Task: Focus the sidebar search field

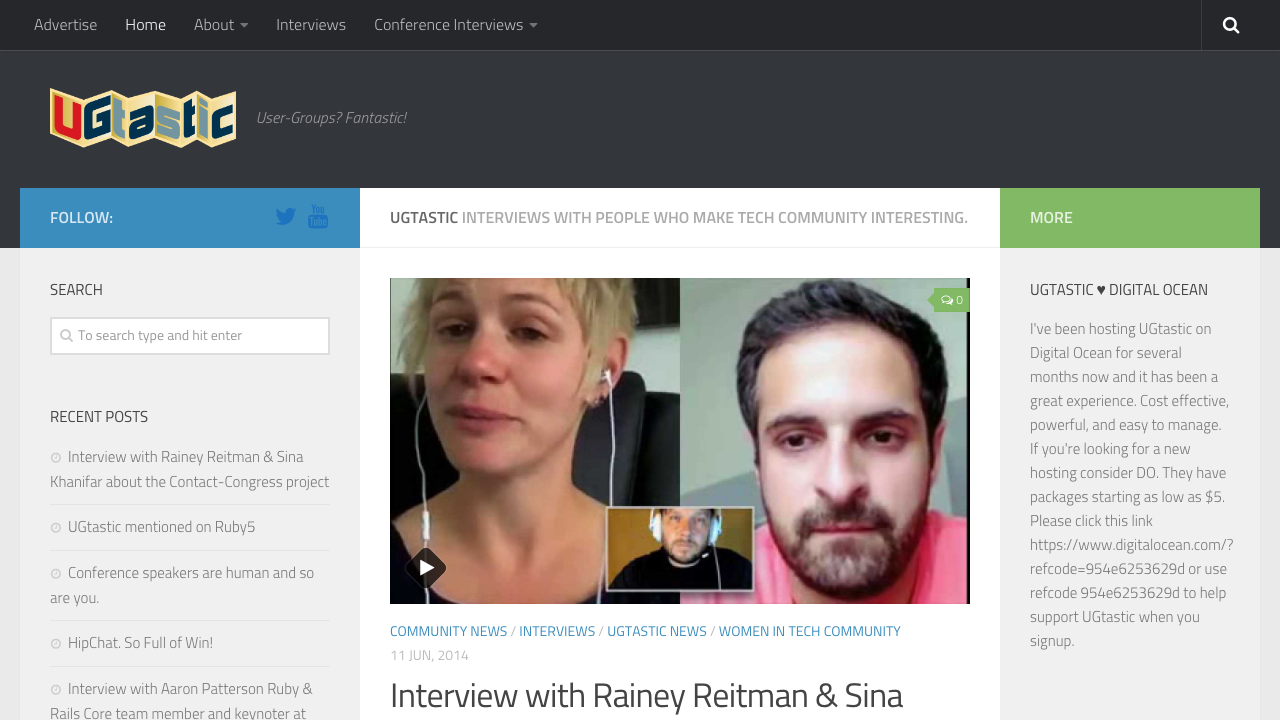Action: [190, 336]
